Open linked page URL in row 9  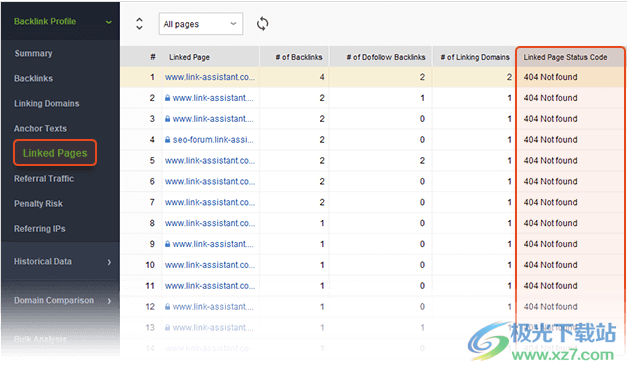click(213, 244)
